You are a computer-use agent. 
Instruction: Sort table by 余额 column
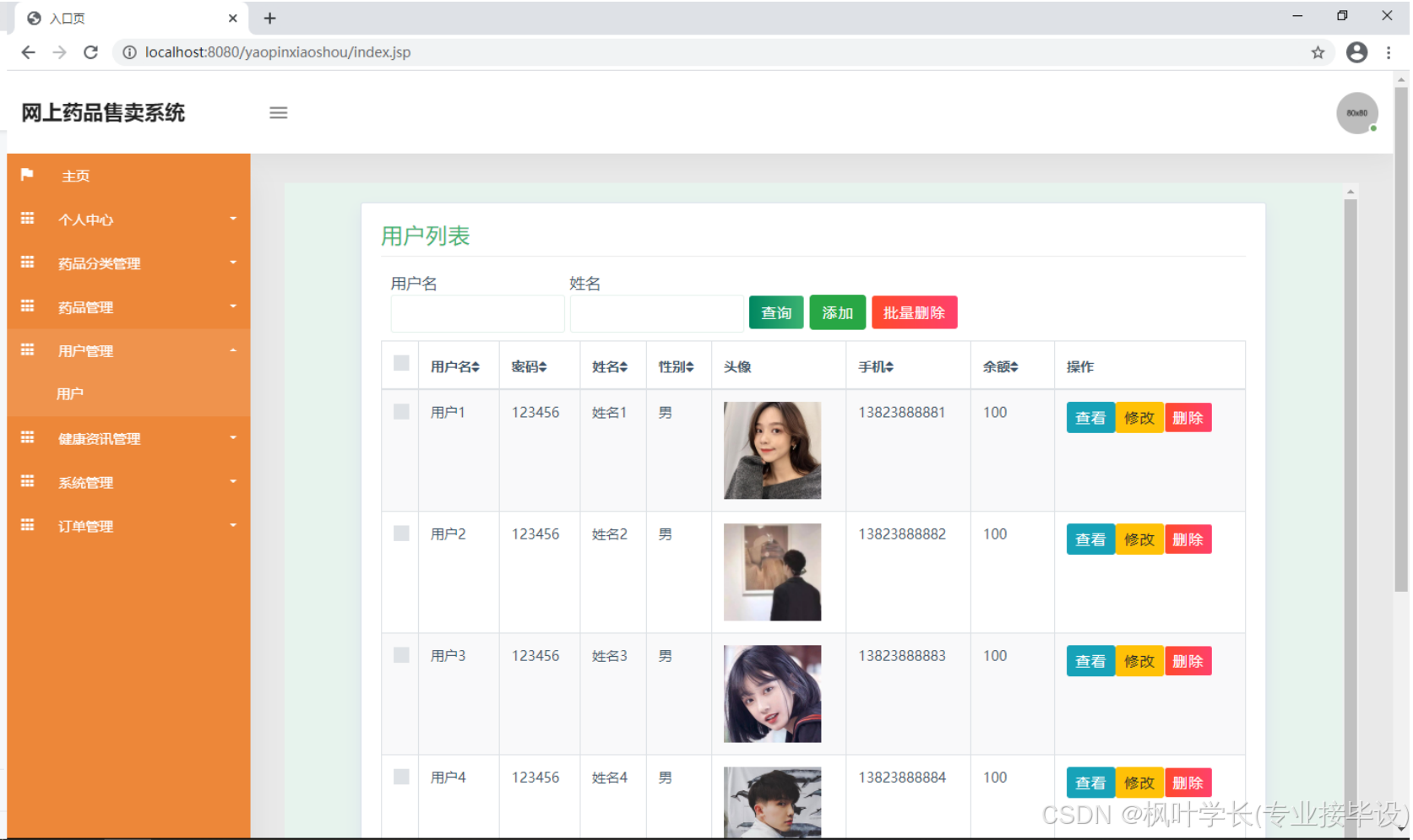point(1001,366)
